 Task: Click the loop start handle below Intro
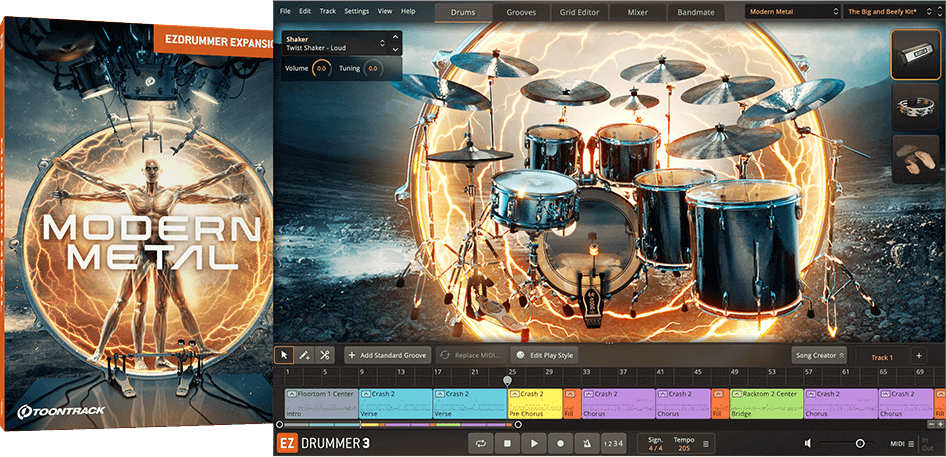click(x=279, y=424)
